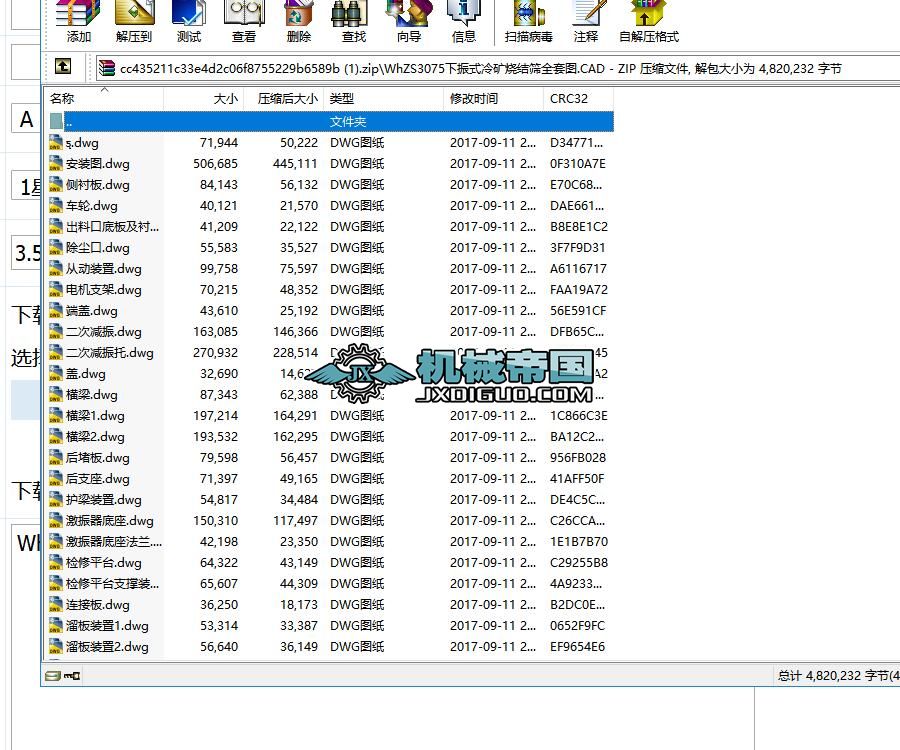This screenshot has height=750, width=900.
Task: Click the archive path address field
Action: pos(400,68)
